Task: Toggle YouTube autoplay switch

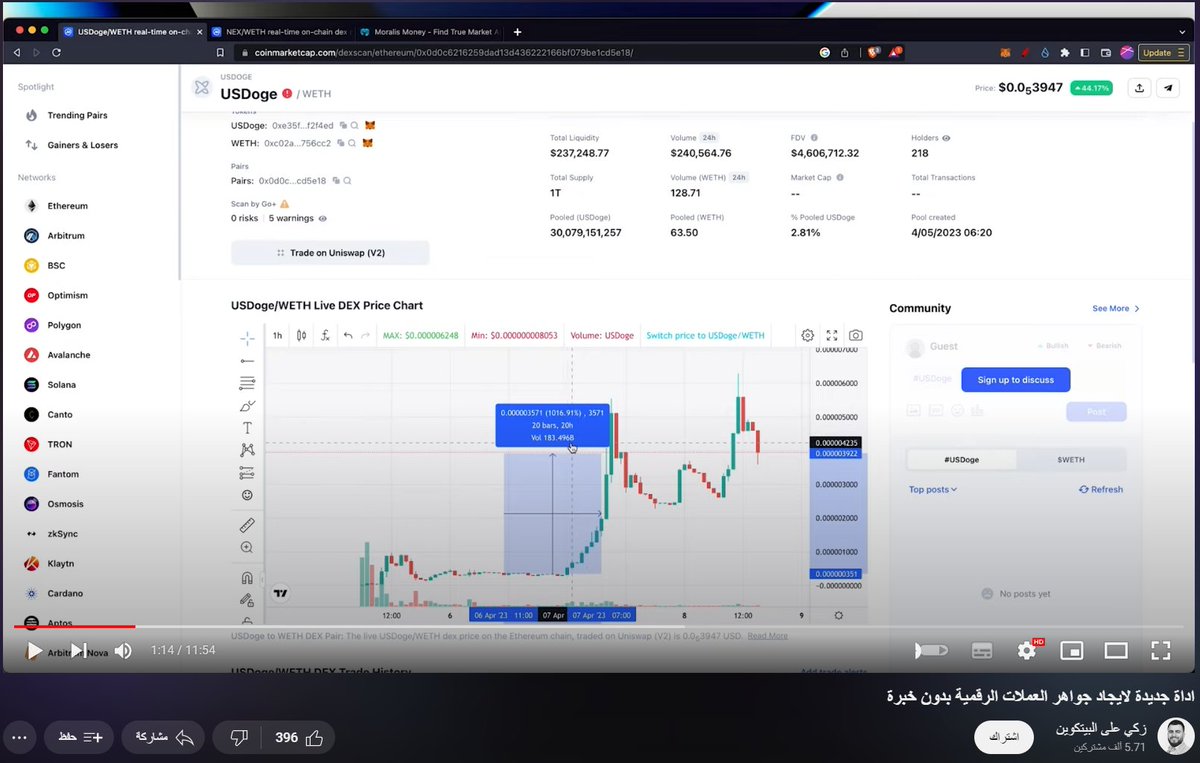Action: pyautogui.click(x=931, y=651)
